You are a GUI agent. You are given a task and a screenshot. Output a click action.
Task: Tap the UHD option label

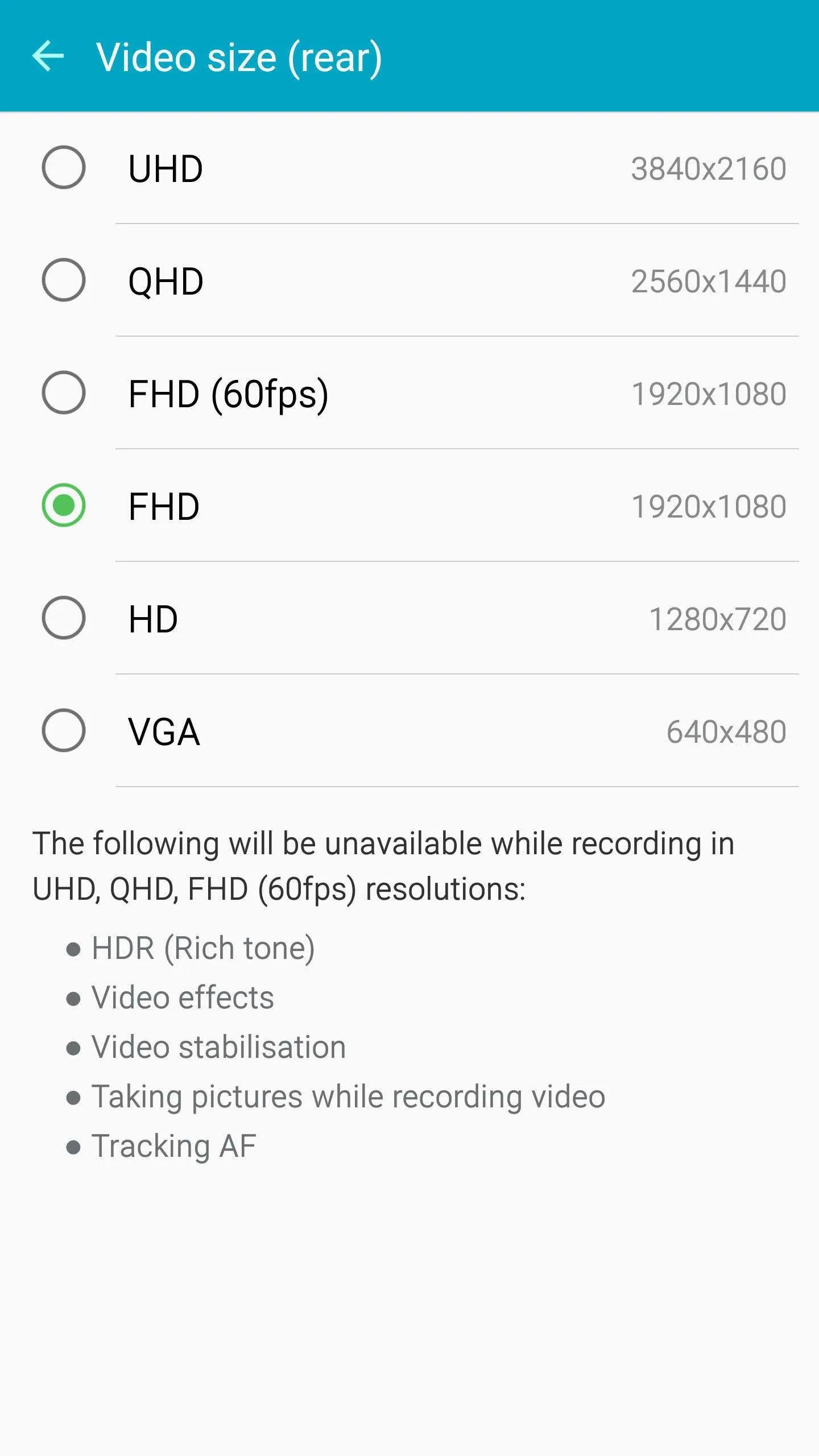pyautogui.click(x=166, y=169)
